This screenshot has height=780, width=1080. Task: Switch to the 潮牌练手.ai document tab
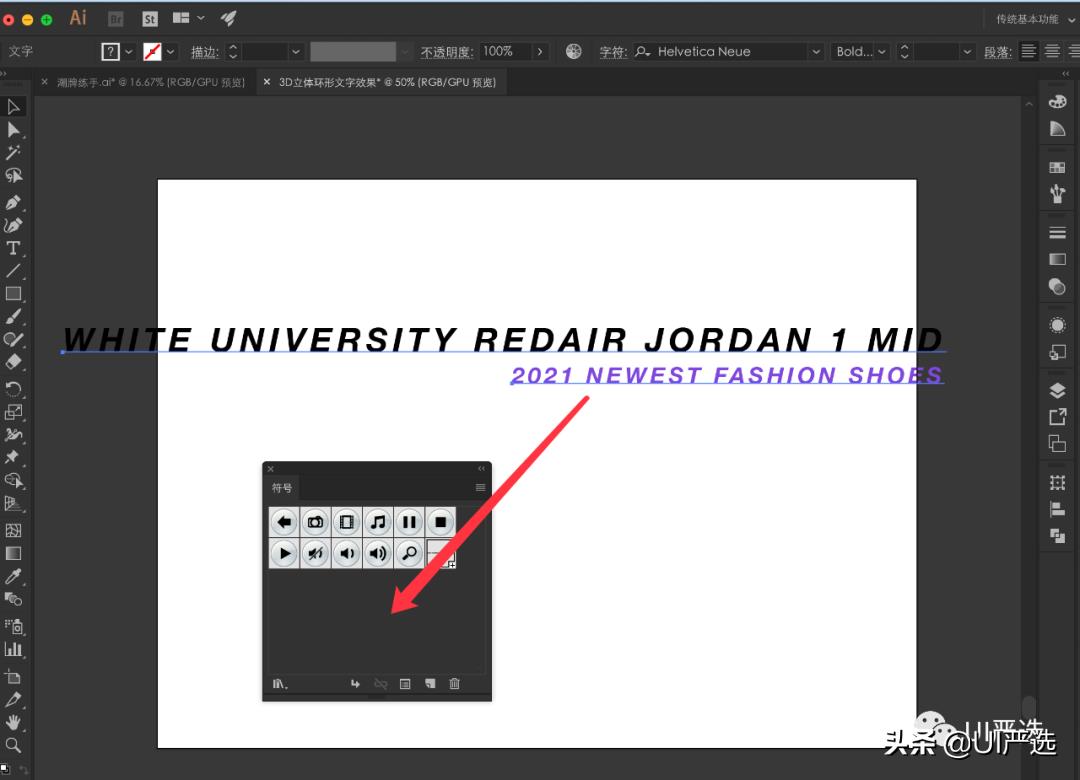pos(151,82)
